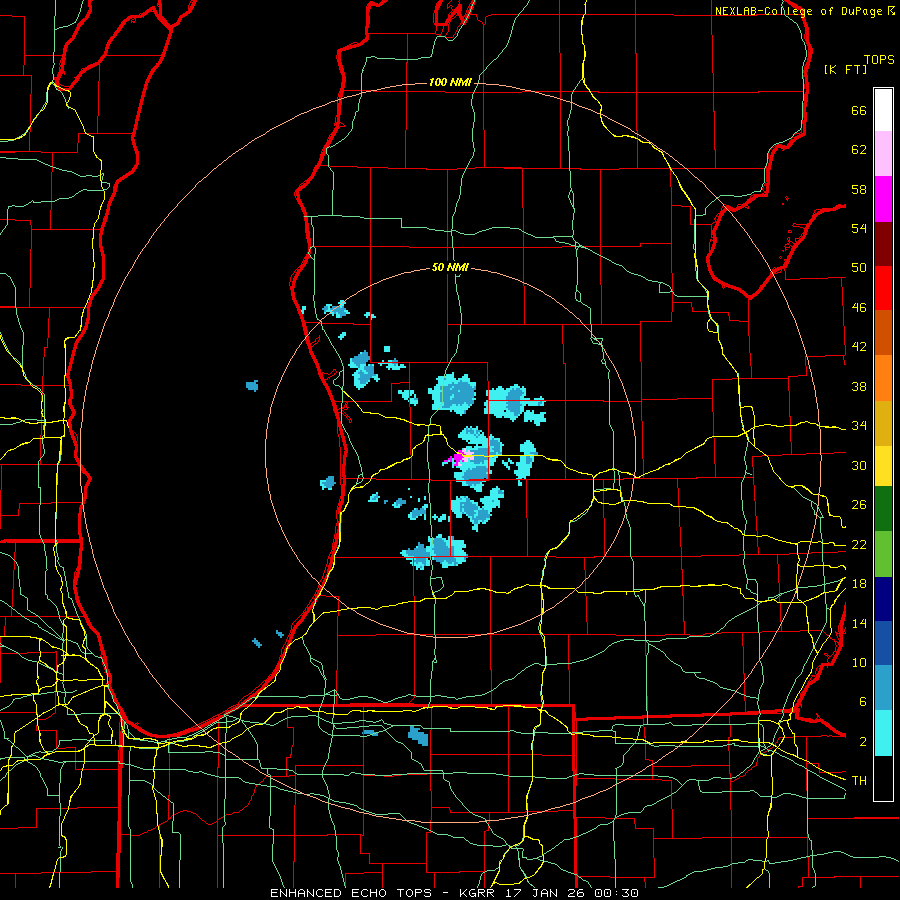This screenshot has width=900, height=900.
Task: Click the light green 18-22 kft swatch
Action: pos(883,554)
